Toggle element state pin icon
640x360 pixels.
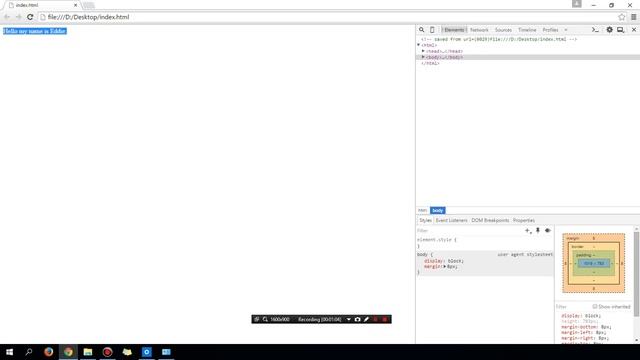538,231
